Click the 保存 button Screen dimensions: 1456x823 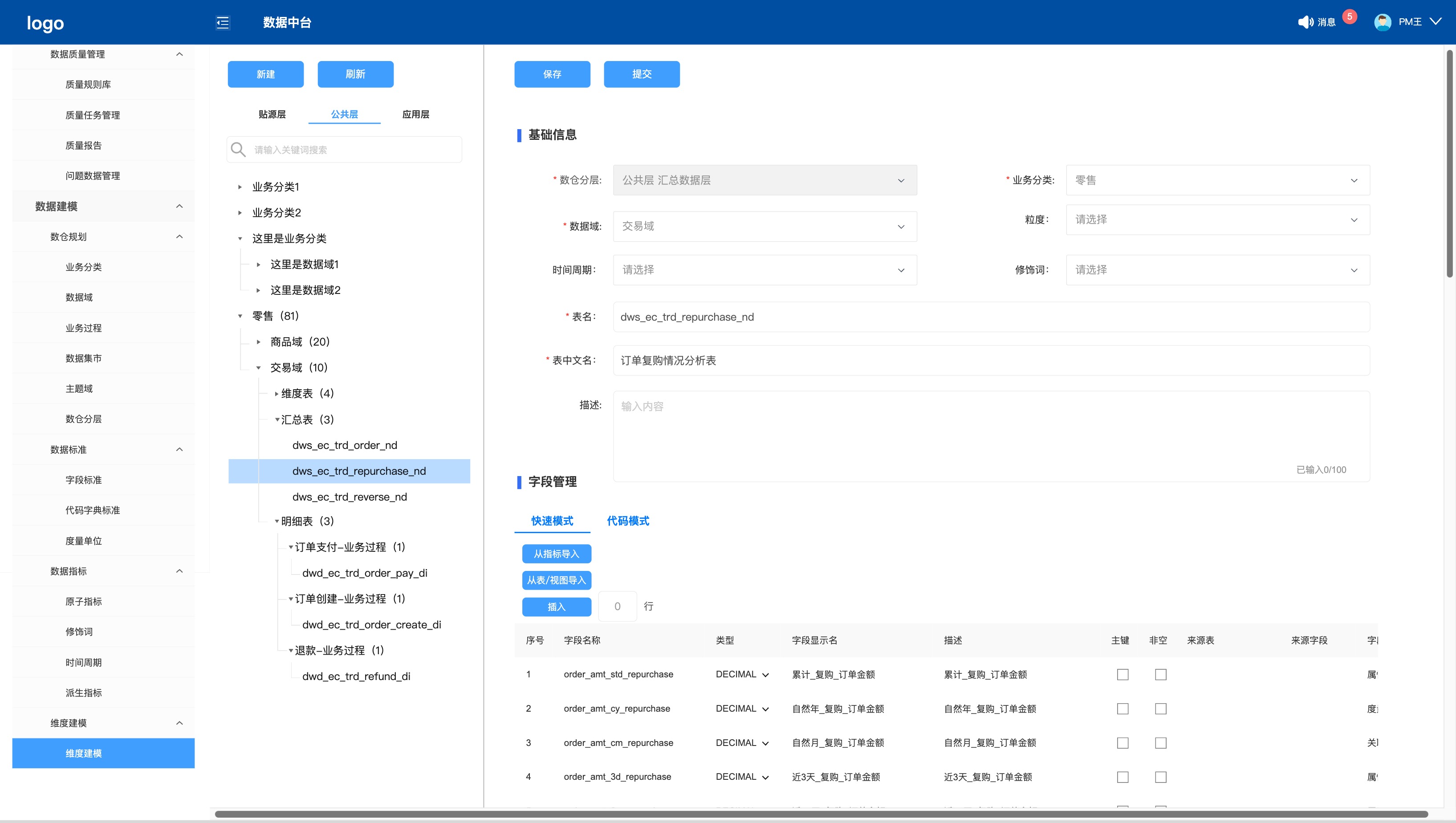(x=552, y=74)
